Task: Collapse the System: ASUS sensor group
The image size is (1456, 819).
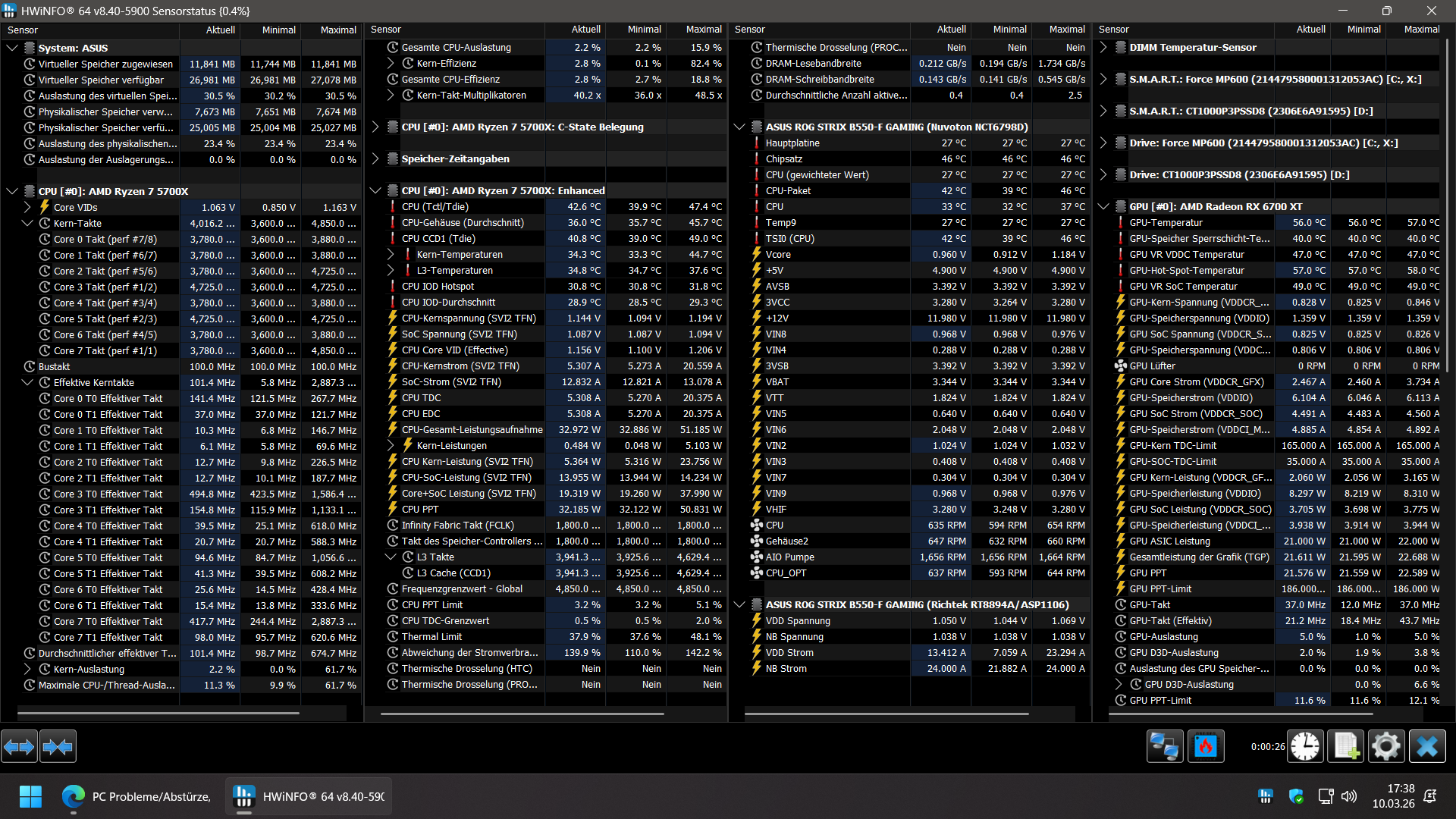Action: (x=12, y=48)
